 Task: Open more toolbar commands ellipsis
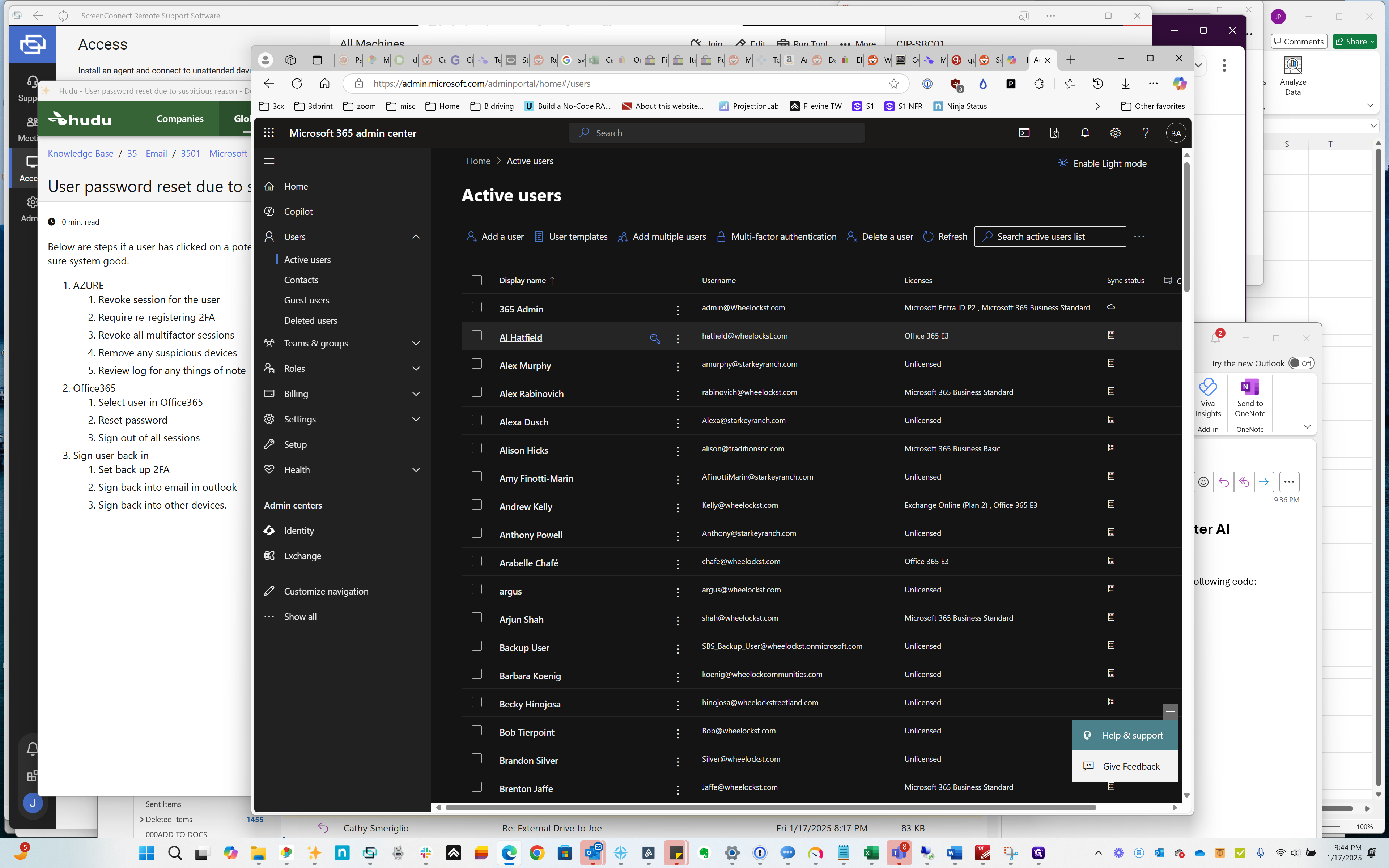(x=1139, y=237)
